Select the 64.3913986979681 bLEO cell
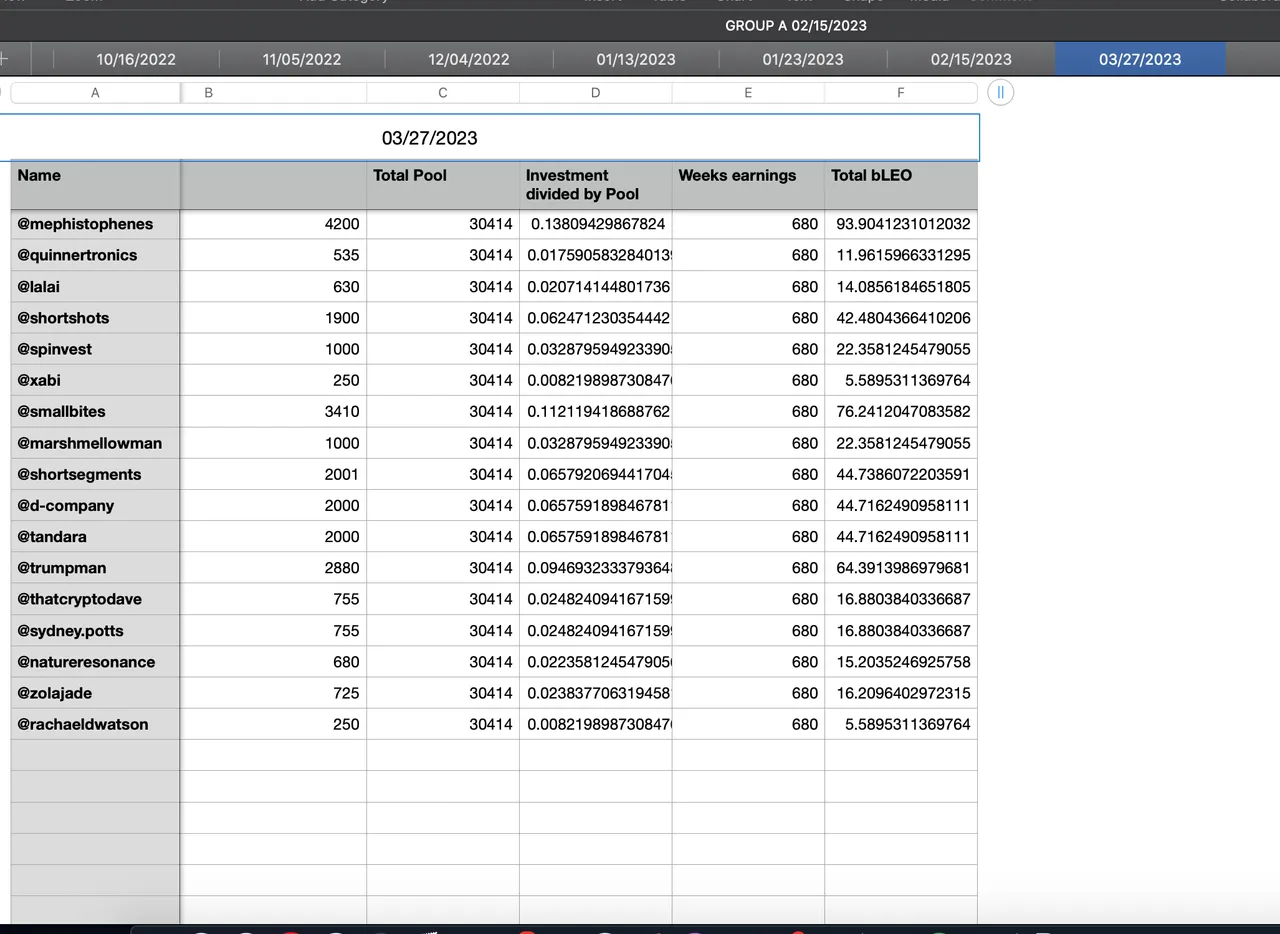This screenshot has width=1280, height=934. pyautogui.click(x=901, y=568)
